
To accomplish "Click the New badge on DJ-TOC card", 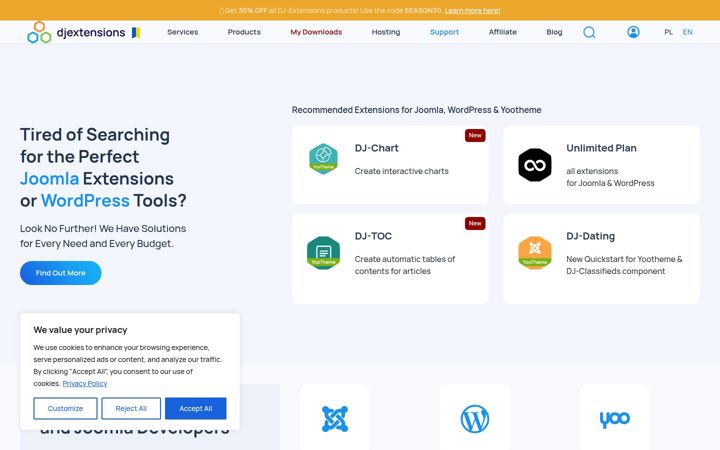I will point(475,224).
